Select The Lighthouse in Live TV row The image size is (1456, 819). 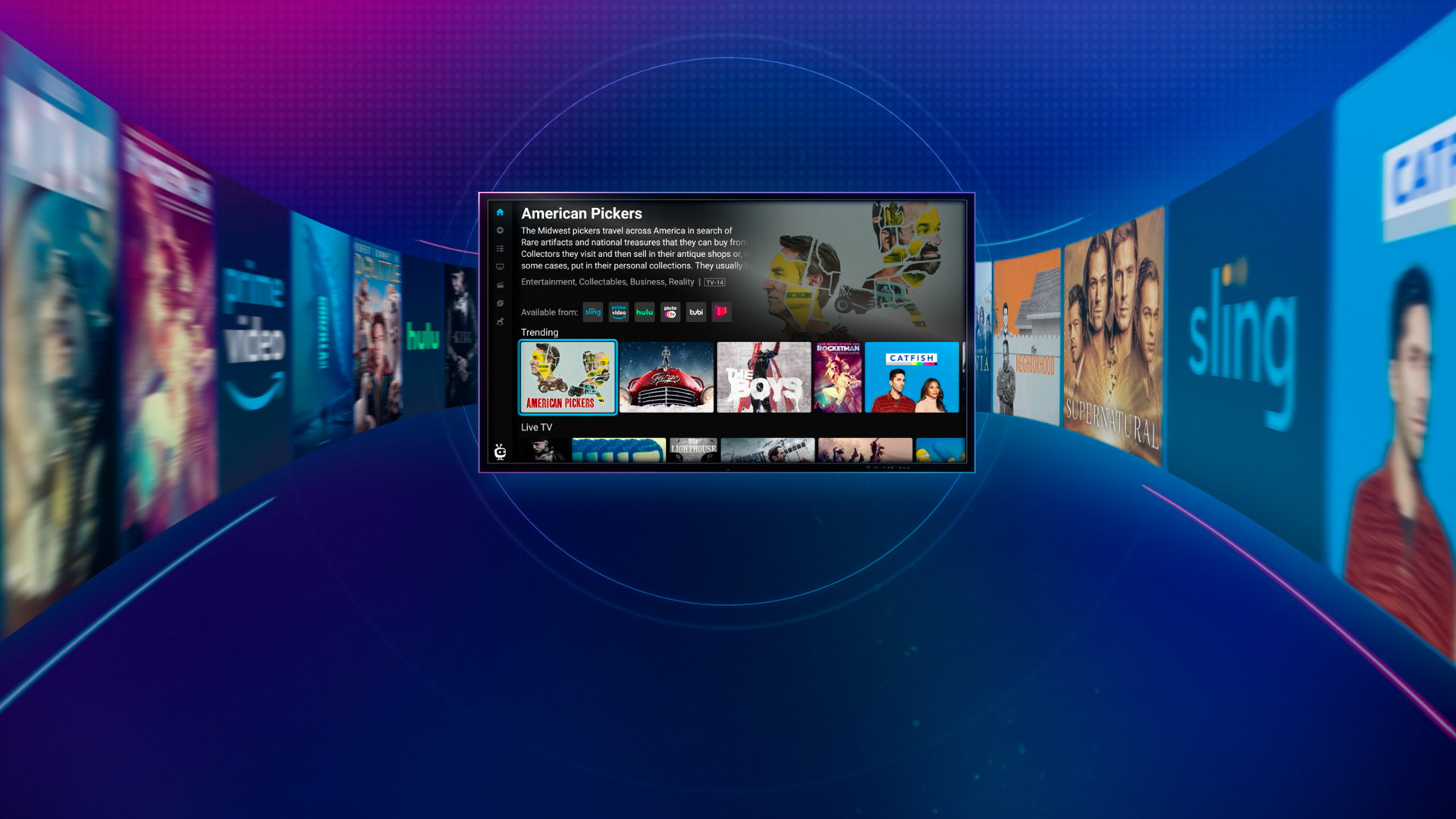[693, 450]
